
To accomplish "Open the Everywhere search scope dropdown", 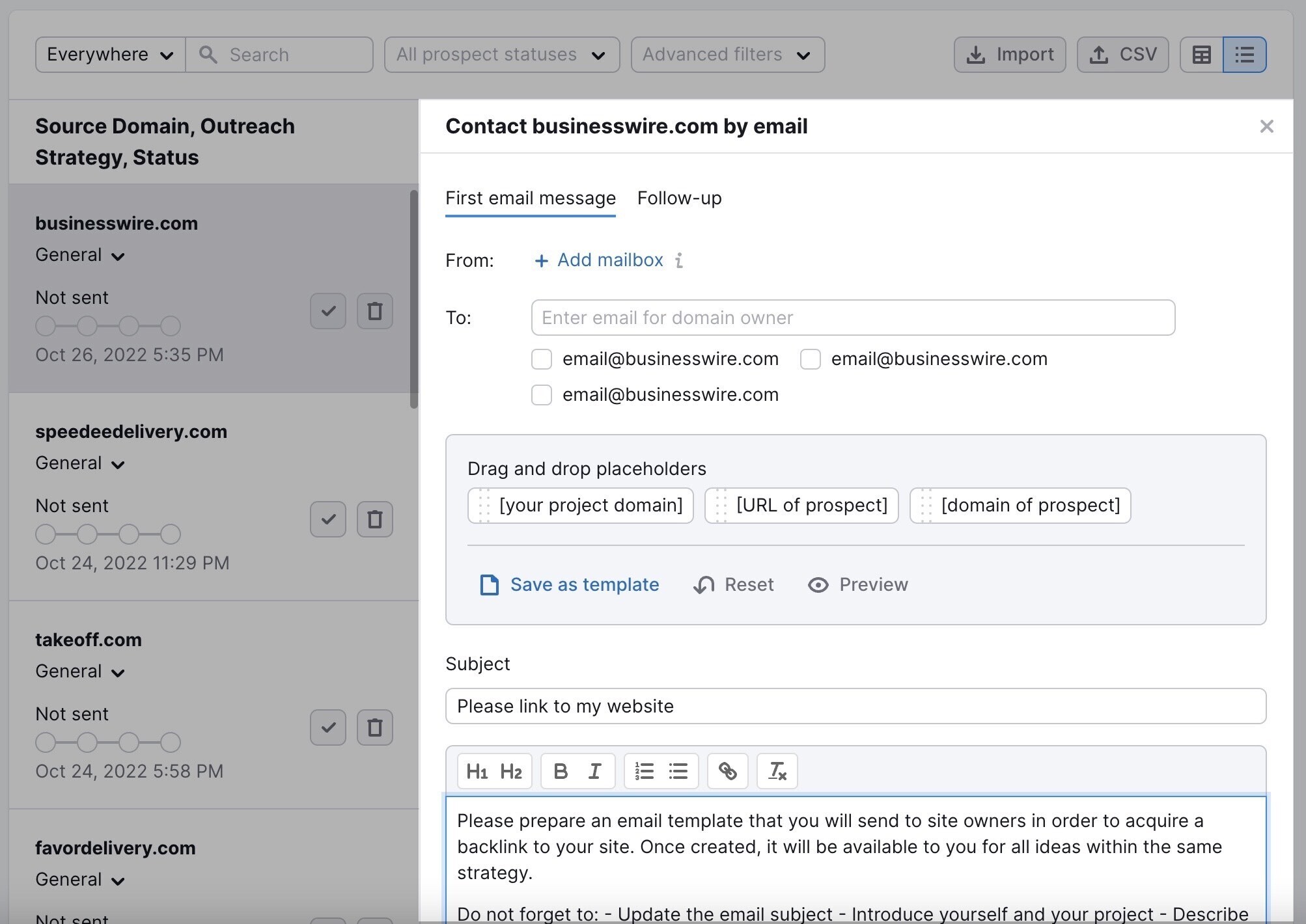I will point(111,55).
